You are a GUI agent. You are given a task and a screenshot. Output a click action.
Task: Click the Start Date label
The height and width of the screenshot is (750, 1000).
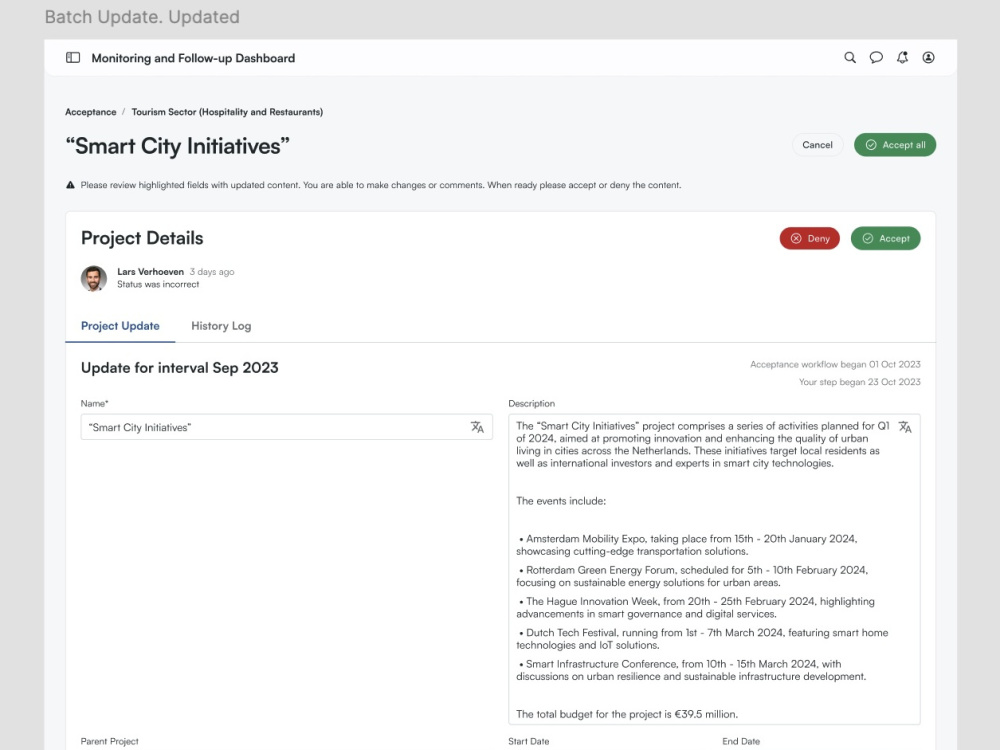tap(529, 741)
